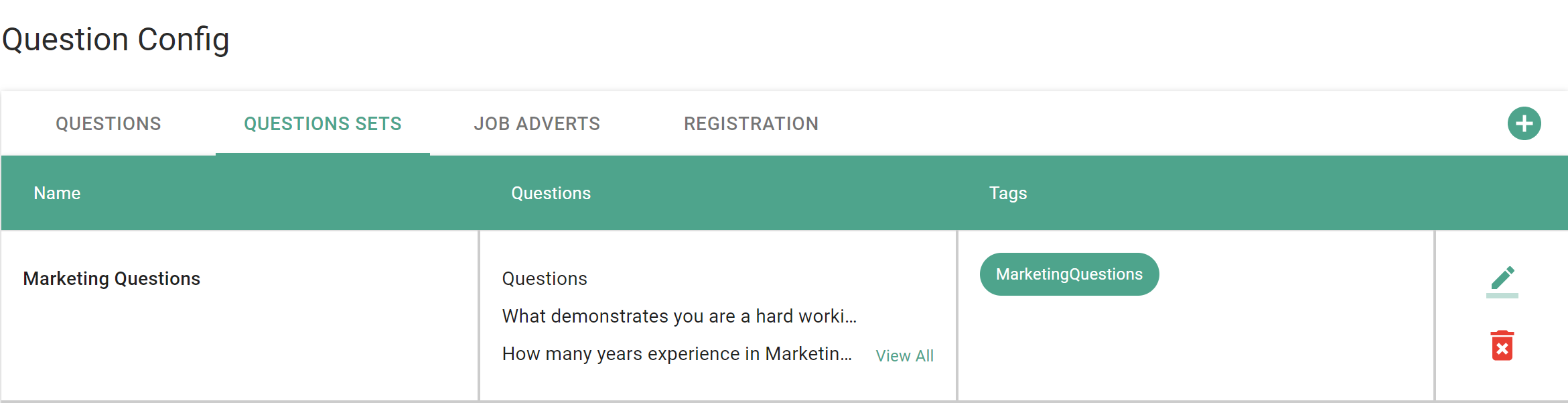The height and width of the screenshot is (403, 1568).
Task: Sort by the Name column header
Action: pyautogui.click(x=57, y=193)
